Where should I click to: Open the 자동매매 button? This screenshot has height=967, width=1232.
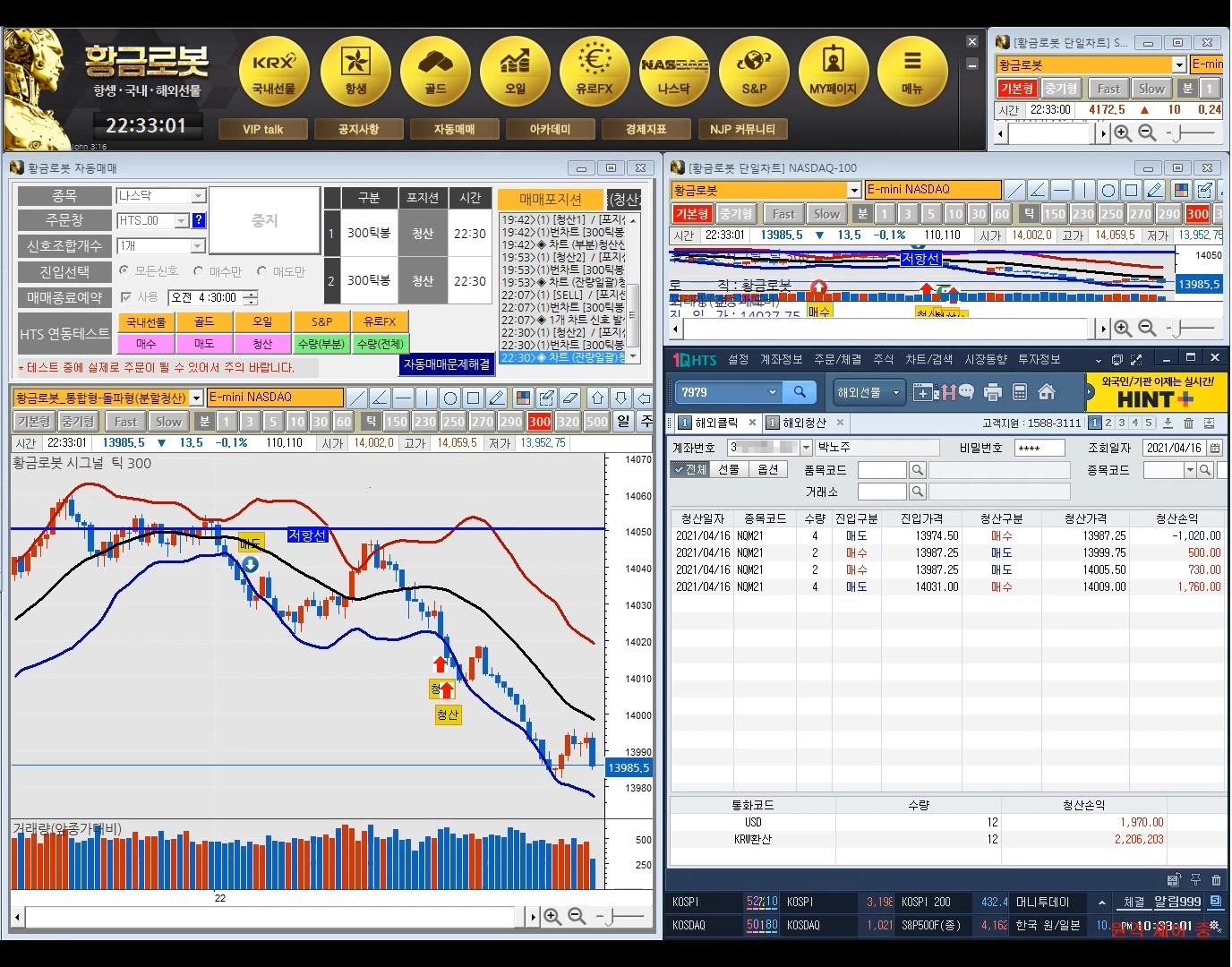[454, 130]
